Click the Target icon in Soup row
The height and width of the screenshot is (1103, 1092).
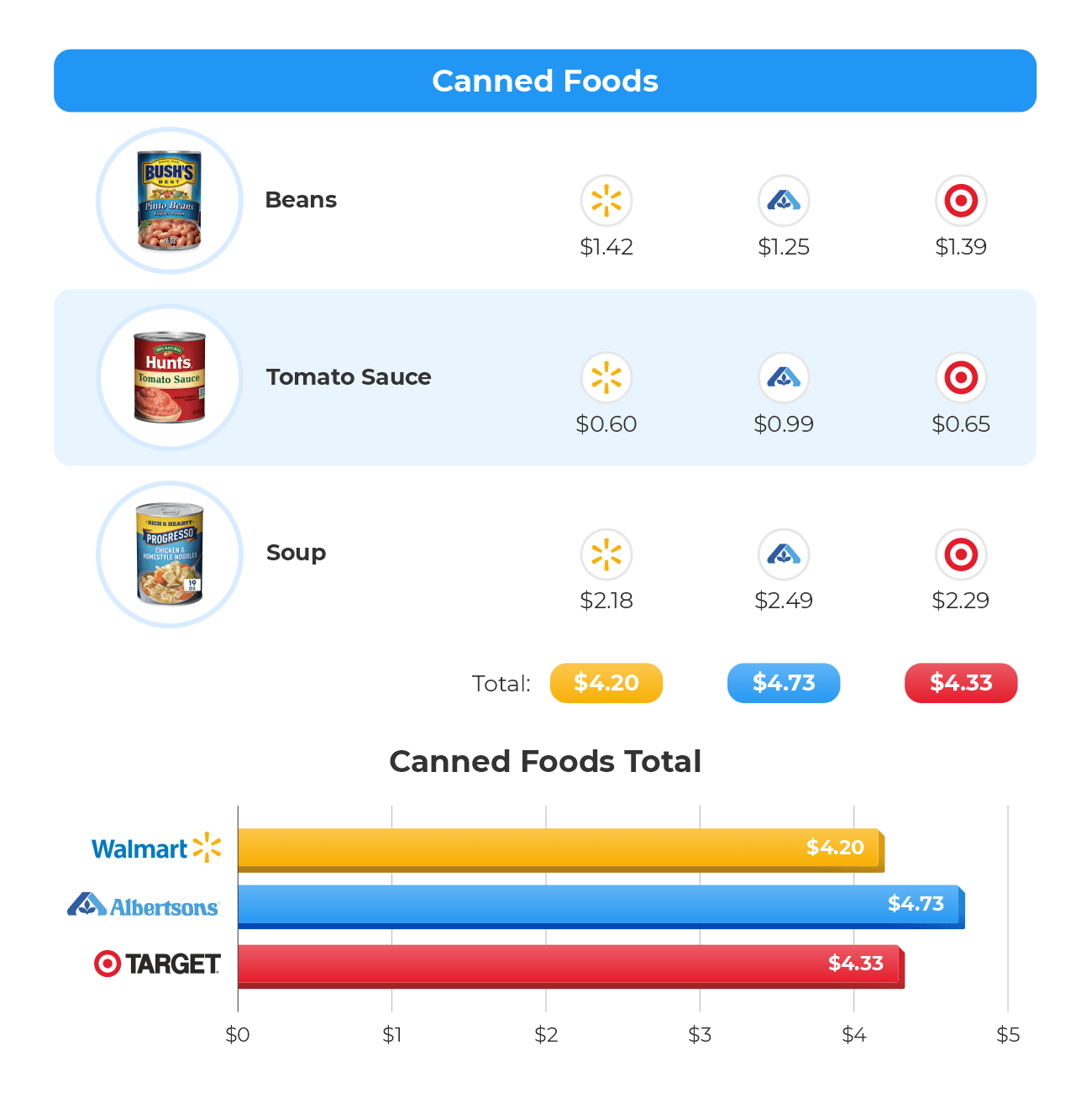click(x=961, y=554)
